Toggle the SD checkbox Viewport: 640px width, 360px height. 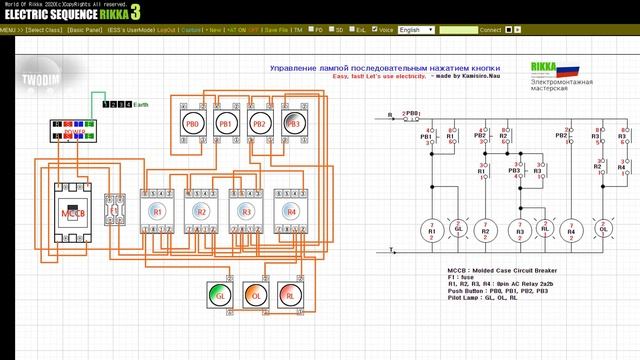pos(331,29)
